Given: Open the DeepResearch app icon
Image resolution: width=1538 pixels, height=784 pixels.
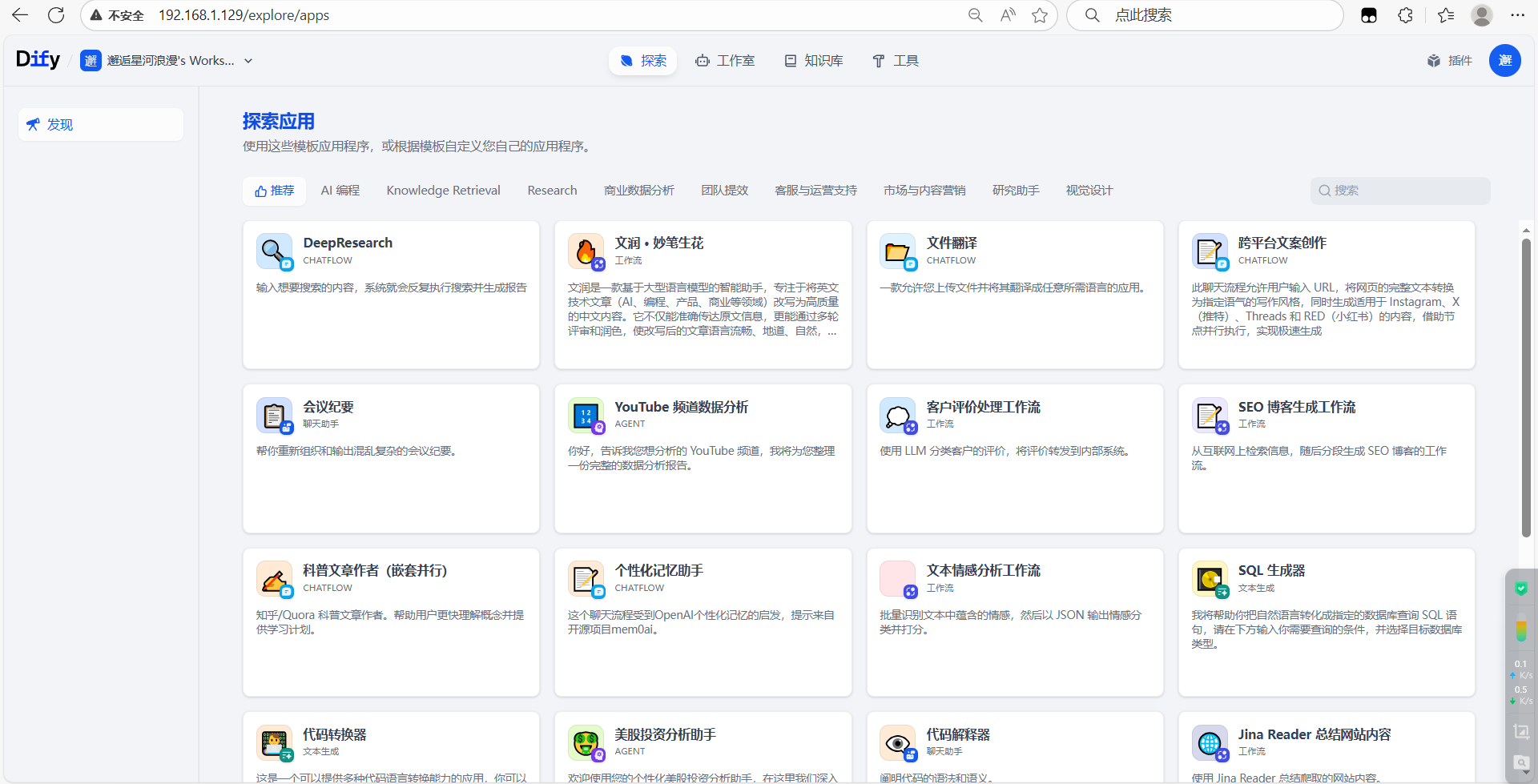Looking at the screenshot, I should pyautogui.click(x=274, y=251).
